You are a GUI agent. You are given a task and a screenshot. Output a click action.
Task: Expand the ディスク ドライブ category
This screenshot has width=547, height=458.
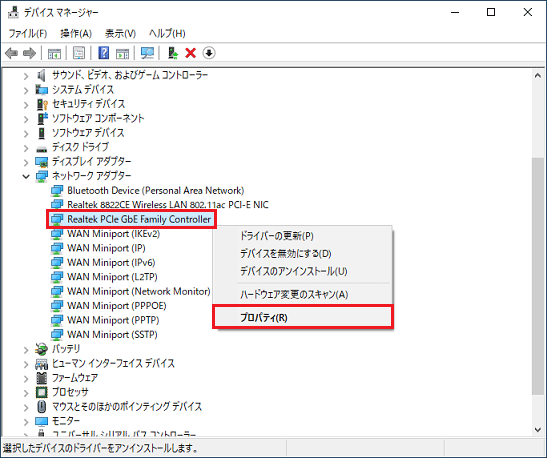coord(26,148)
